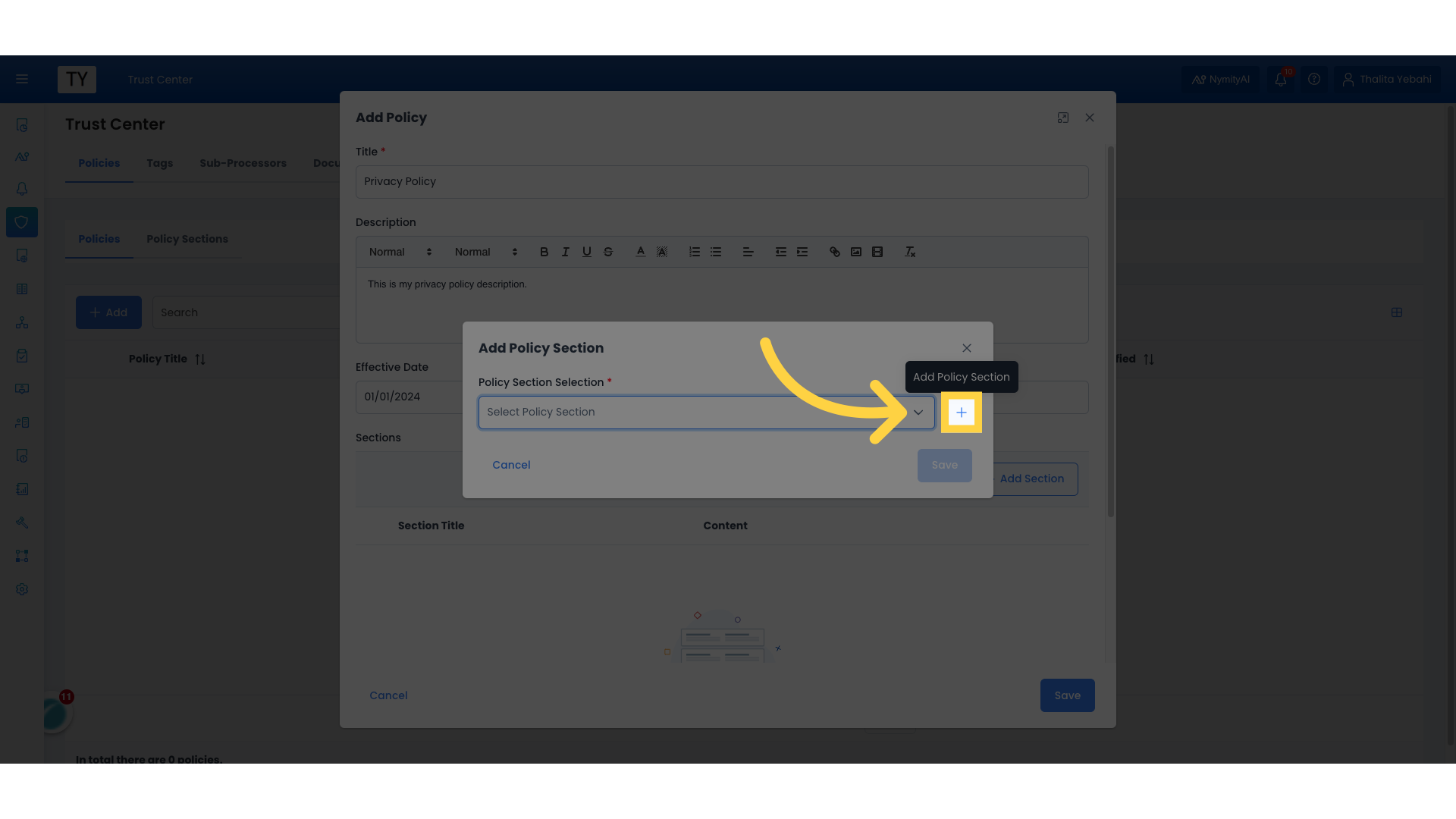
Task: Open the table column layout icon
Action: [x=1397, y=312]
